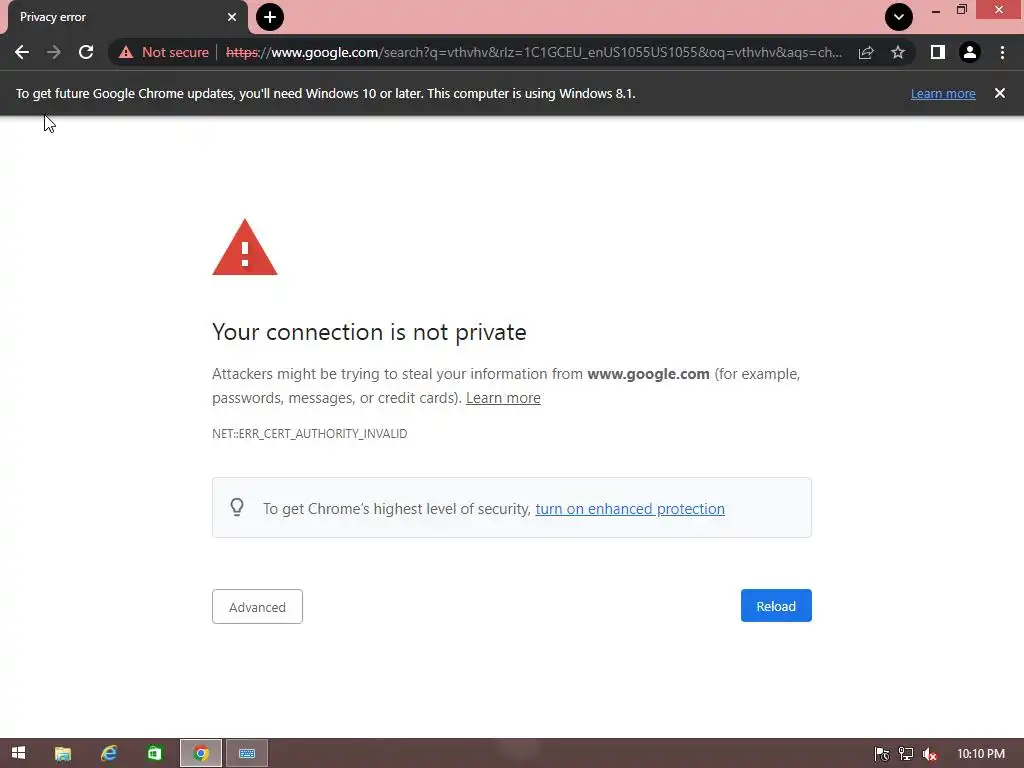Click the lightbulb security tip icon
The width and height of the screenshot is (1024, 768).
pyautogui.click(x=237, y=507)
